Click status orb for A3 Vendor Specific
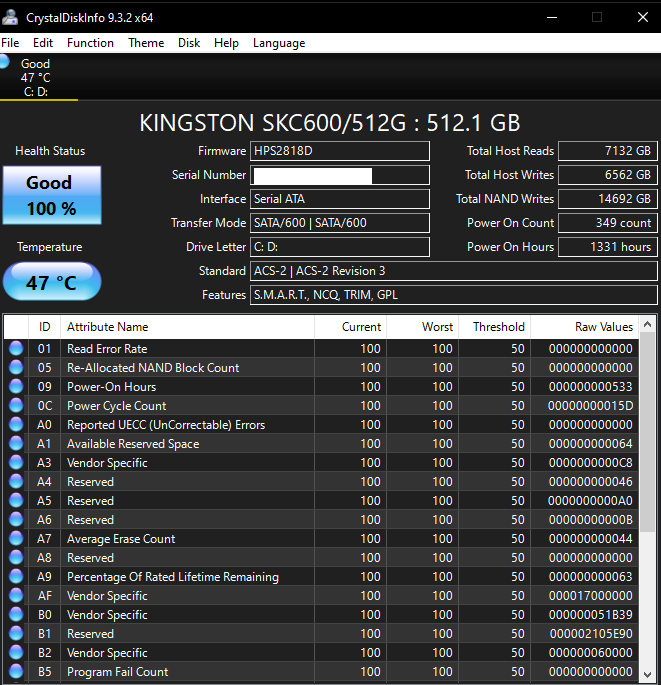This screenshot has width=661, height=685. (16, 463)
